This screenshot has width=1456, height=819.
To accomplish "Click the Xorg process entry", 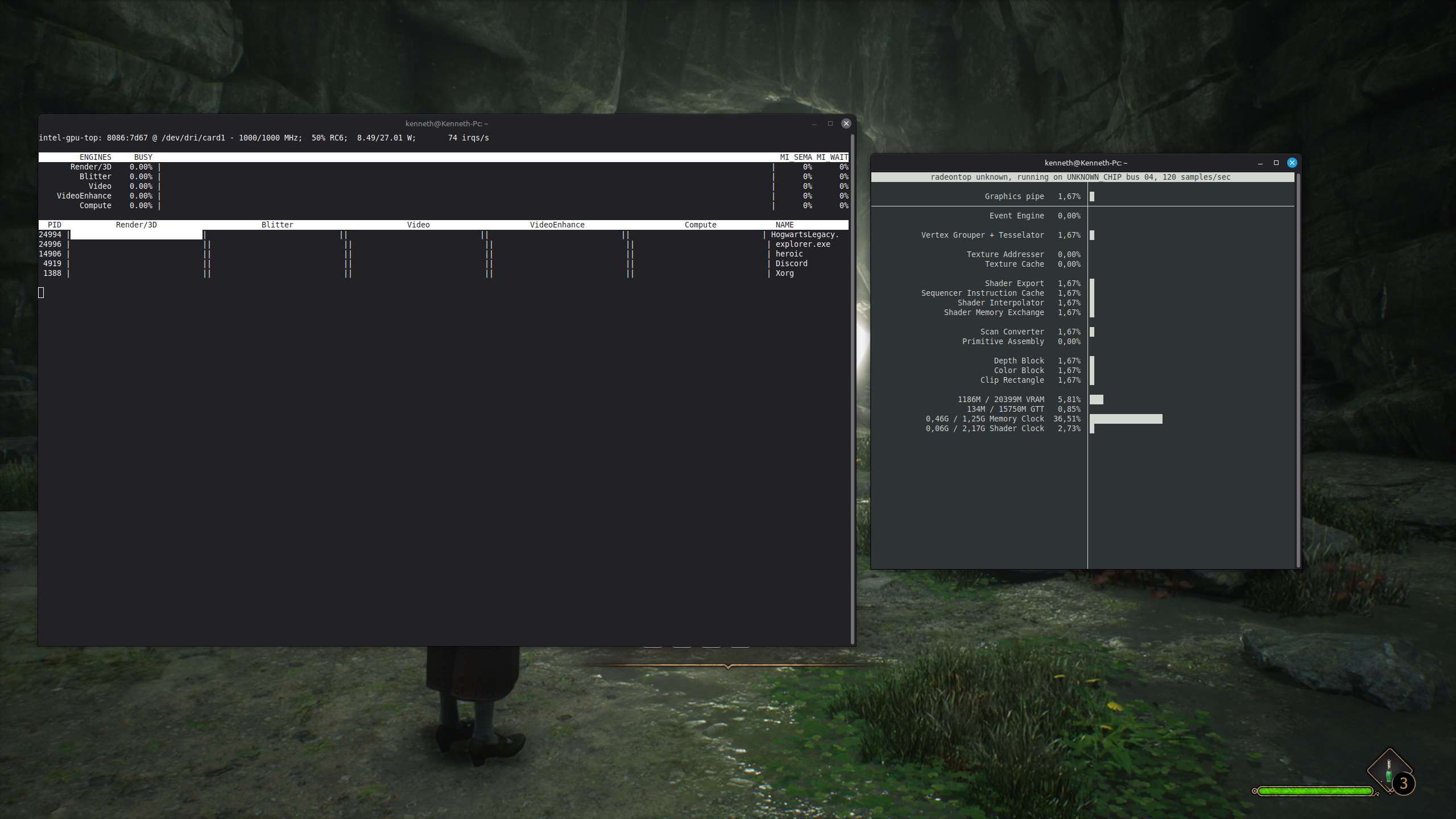I will point(784,273).
